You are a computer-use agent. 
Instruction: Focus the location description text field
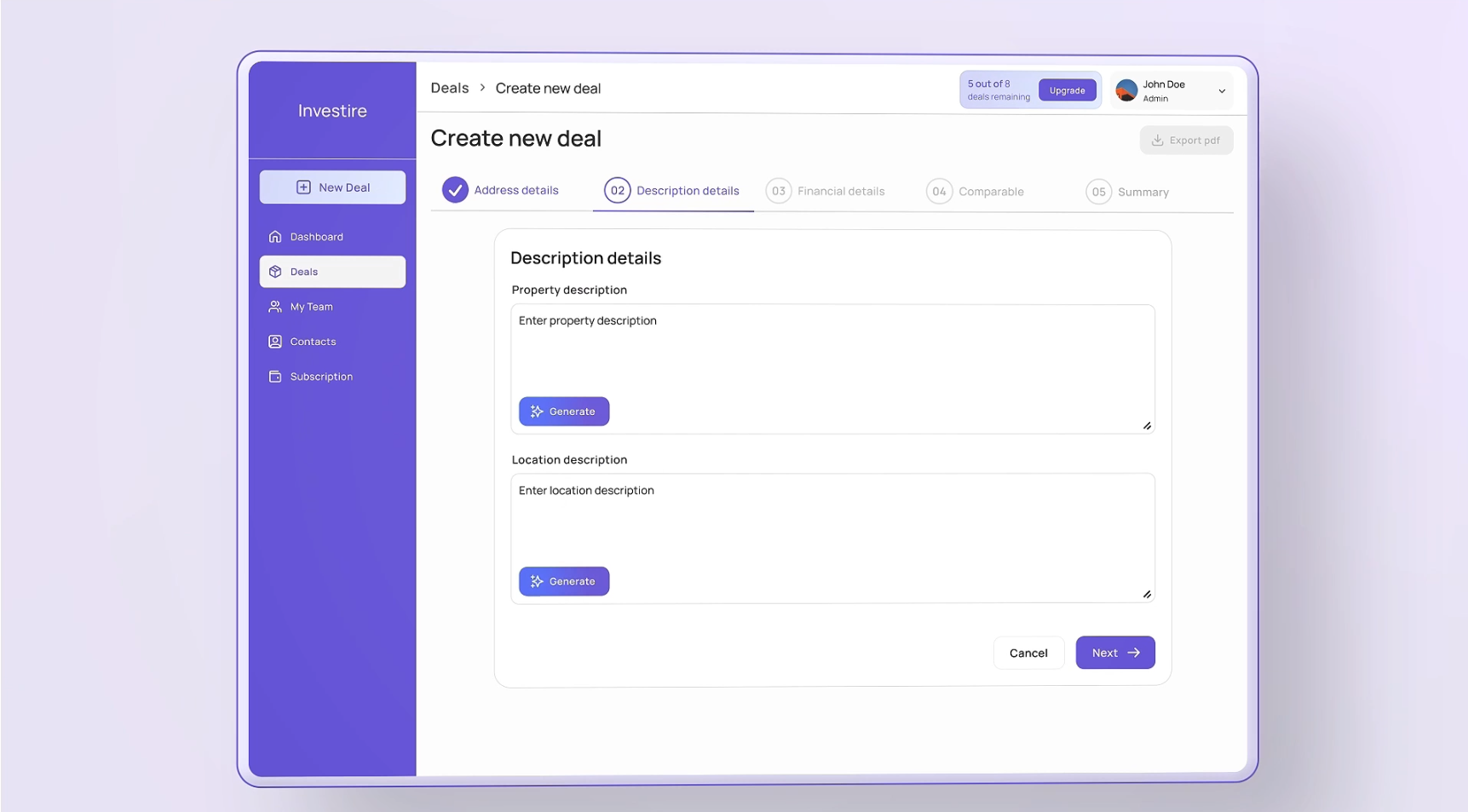pyautogui.click(x=832, y=523)
